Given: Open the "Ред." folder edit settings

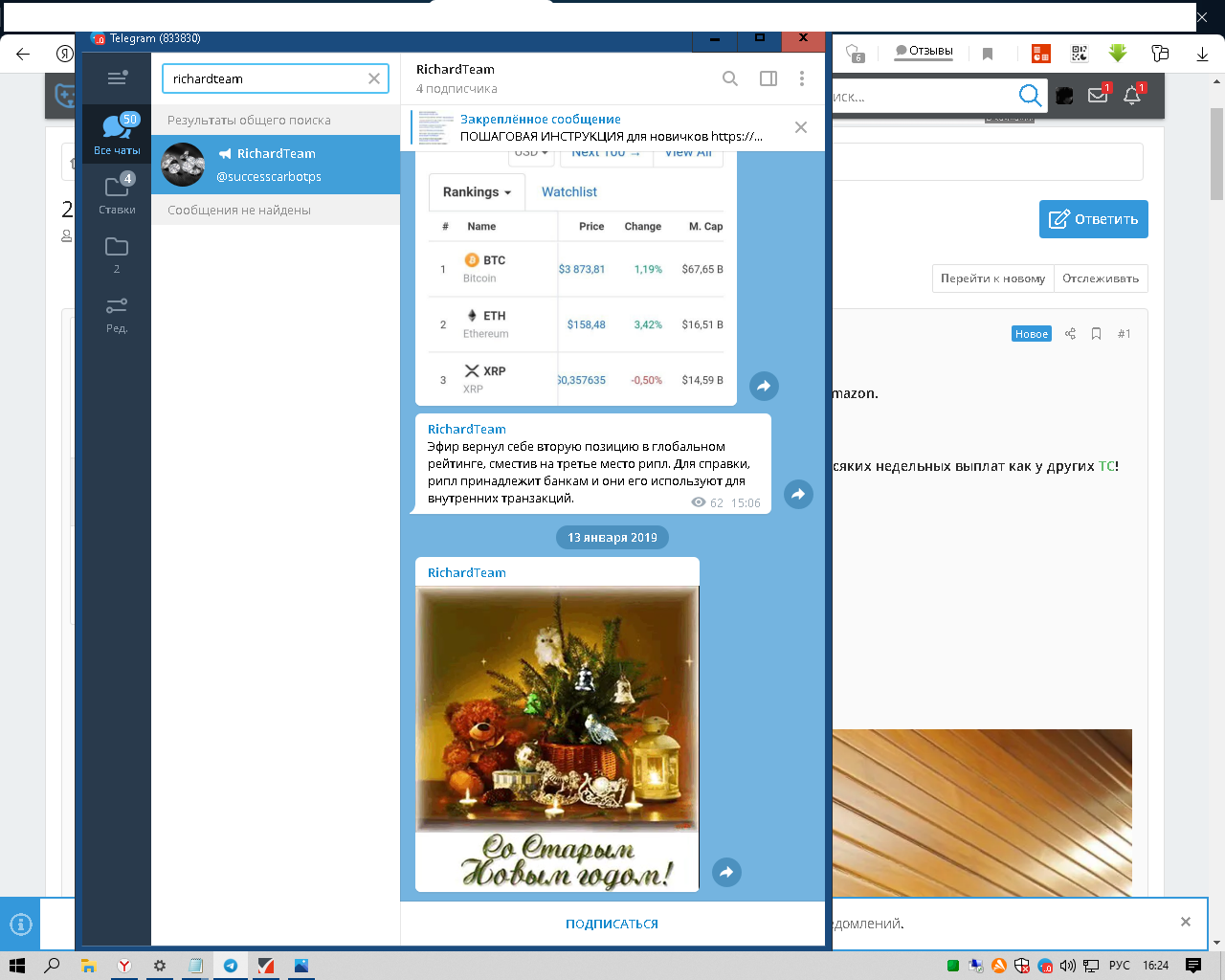Looking at the screenshot, I should pyautogui.click(x=117, y=314).
